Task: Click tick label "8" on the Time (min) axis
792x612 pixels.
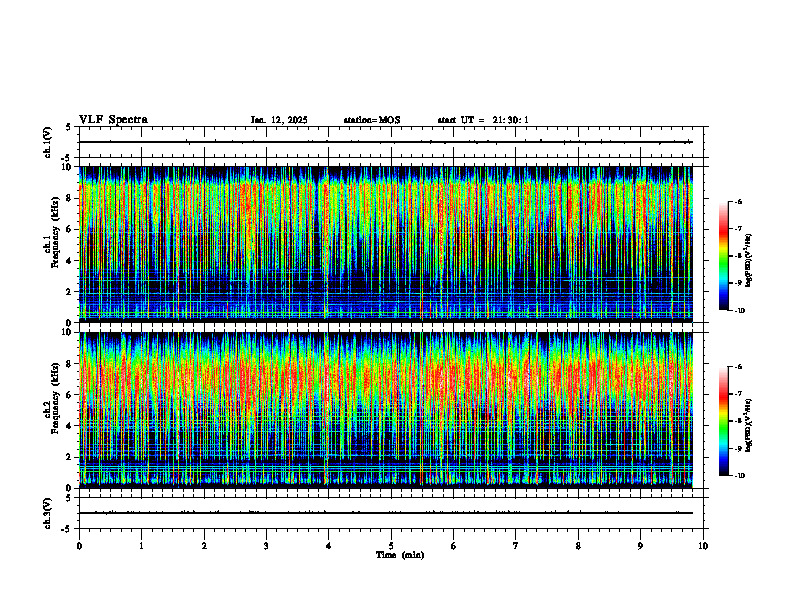Action: (578, 546)
